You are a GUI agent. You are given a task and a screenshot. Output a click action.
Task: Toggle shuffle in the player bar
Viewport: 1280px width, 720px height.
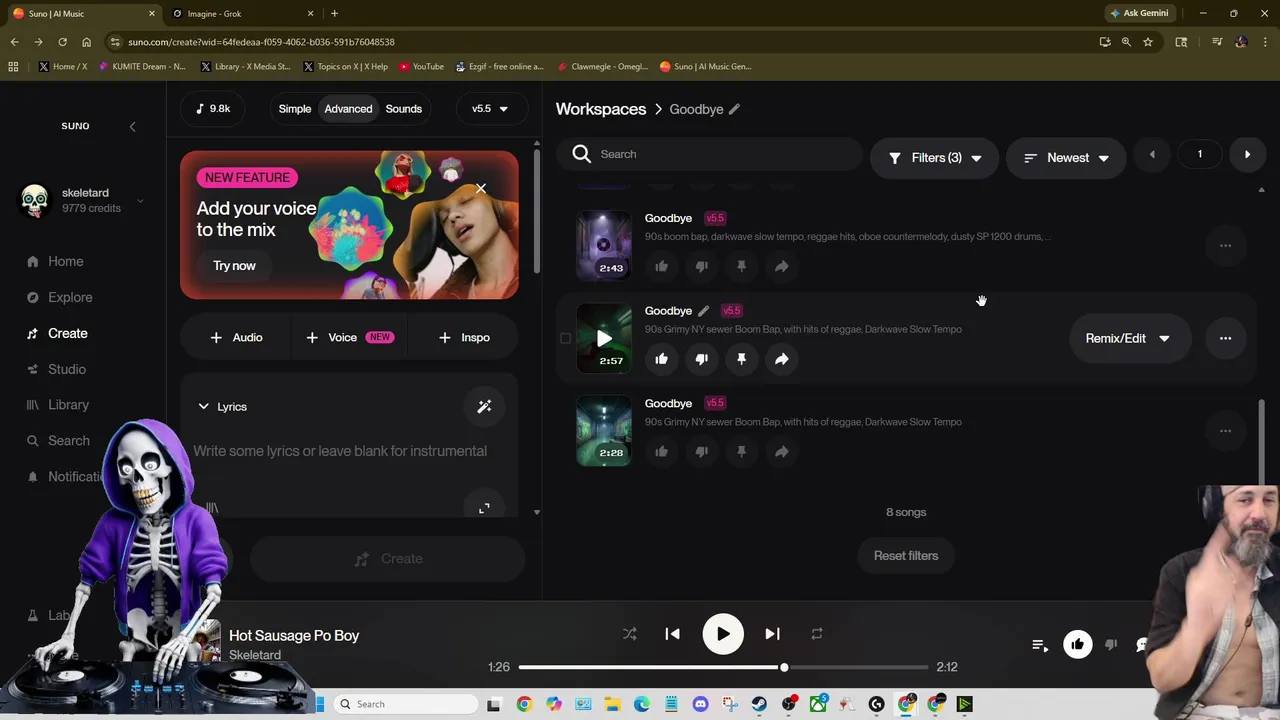point(629,634)
